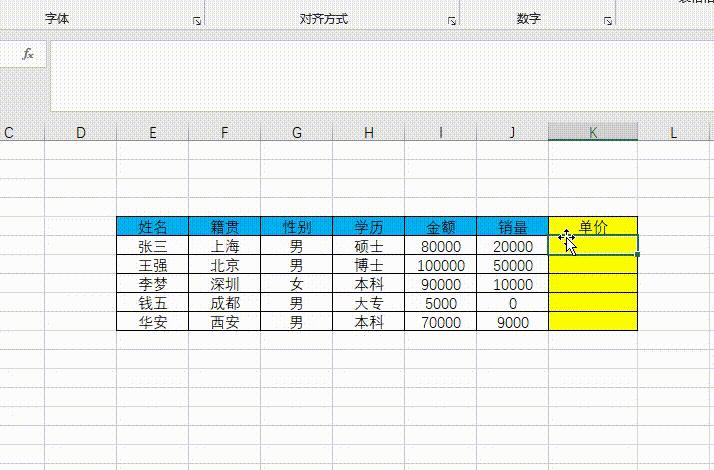The width and height of the screenshot is (714, 470).
Task: Select the sales cell 20000
Action: pos(512,246)
